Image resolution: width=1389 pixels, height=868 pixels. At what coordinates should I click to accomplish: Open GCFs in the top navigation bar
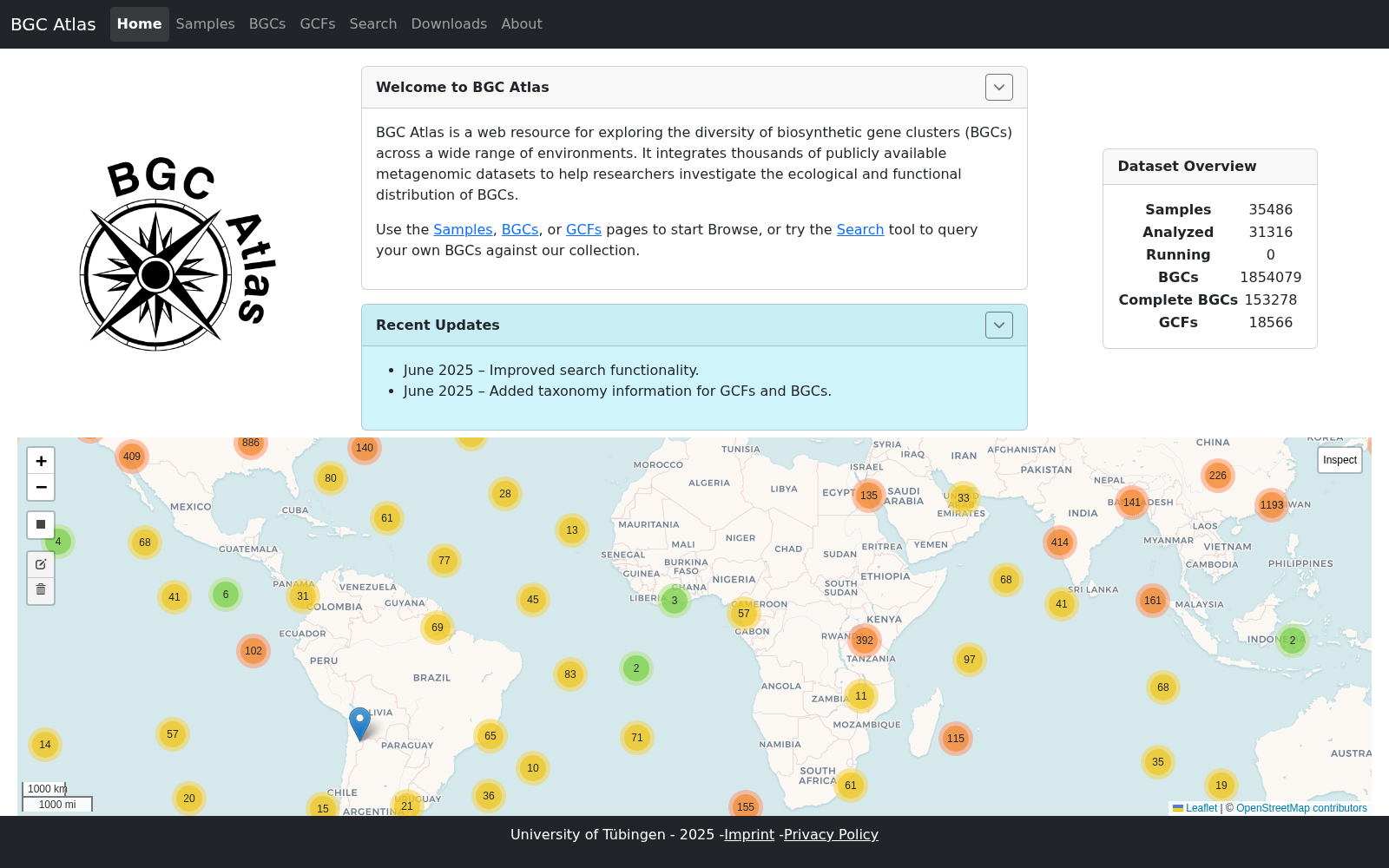point(318,24)
